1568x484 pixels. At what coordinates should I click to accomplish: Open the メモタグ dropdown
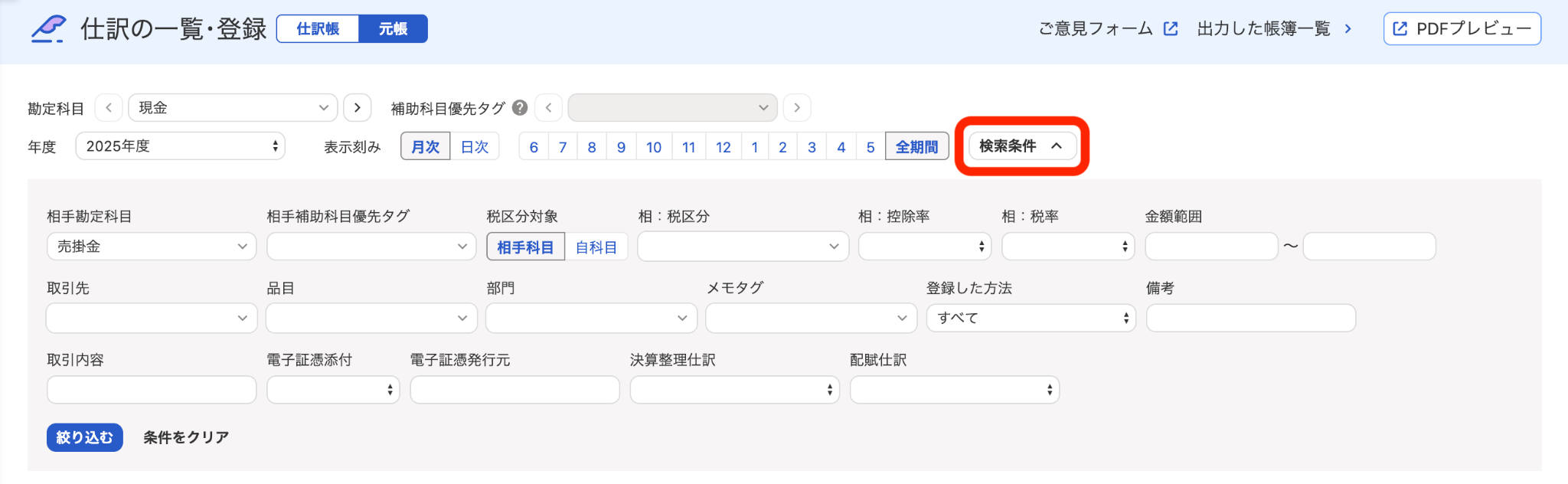click(812, 318)
